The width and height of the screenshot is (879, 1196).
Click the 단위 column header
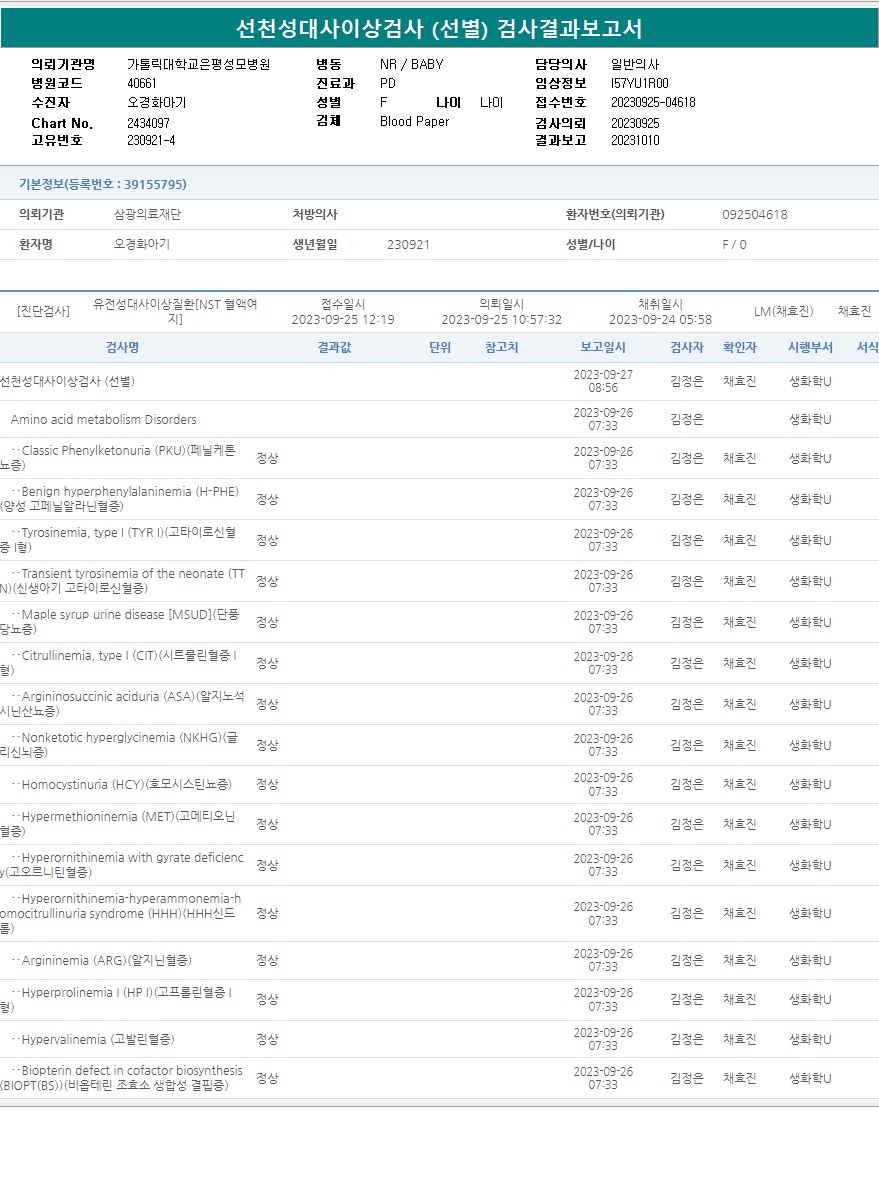(440, 348)
